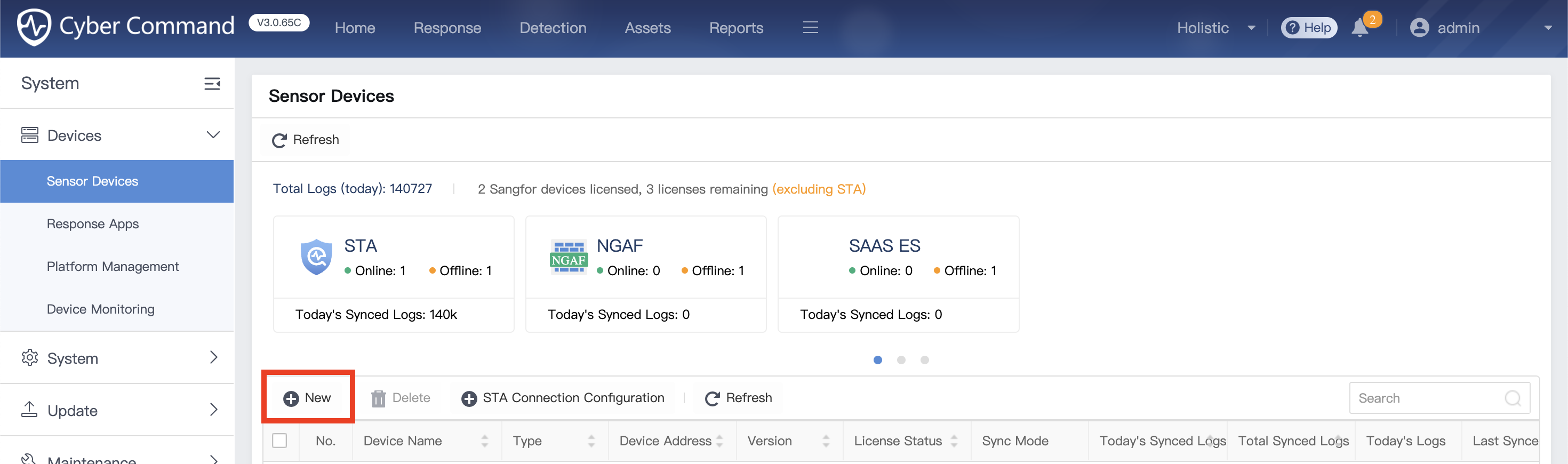The height and width of the screenshot is (464, 1568).
Task: Select Response Apps in sidebar
Action: coord(117,224)
